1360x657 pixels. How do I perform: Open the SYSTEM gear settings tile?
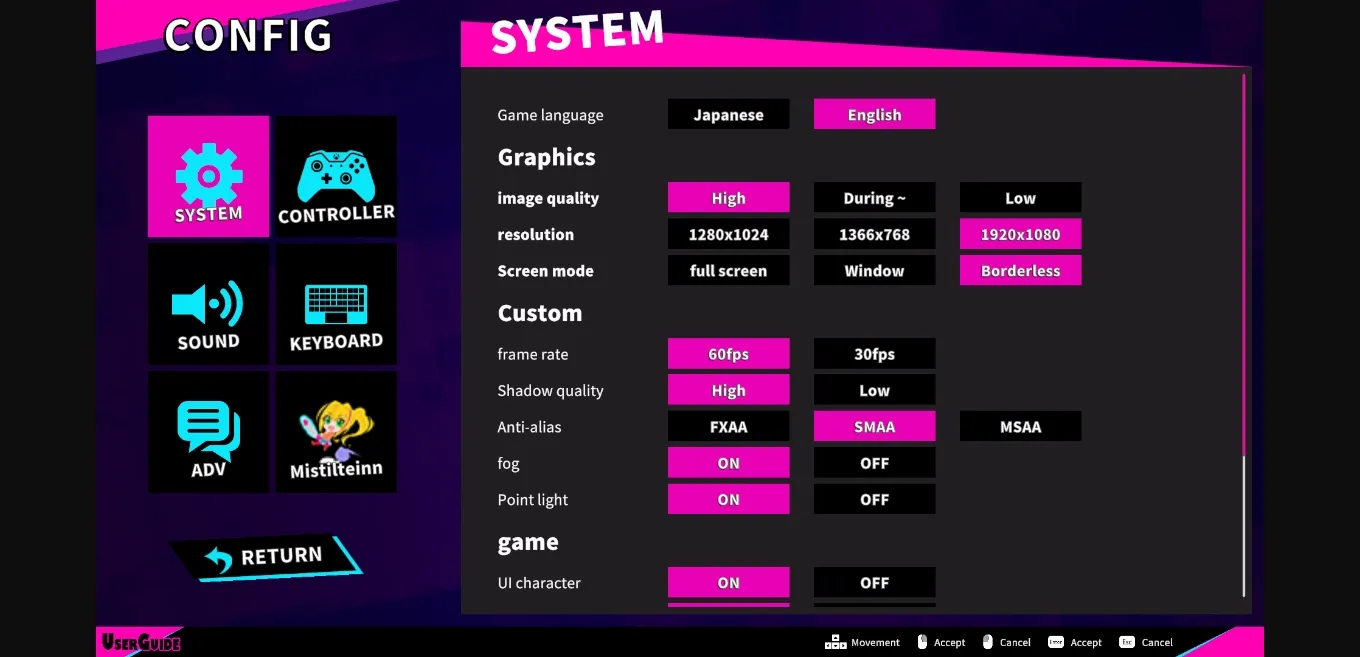208,177
